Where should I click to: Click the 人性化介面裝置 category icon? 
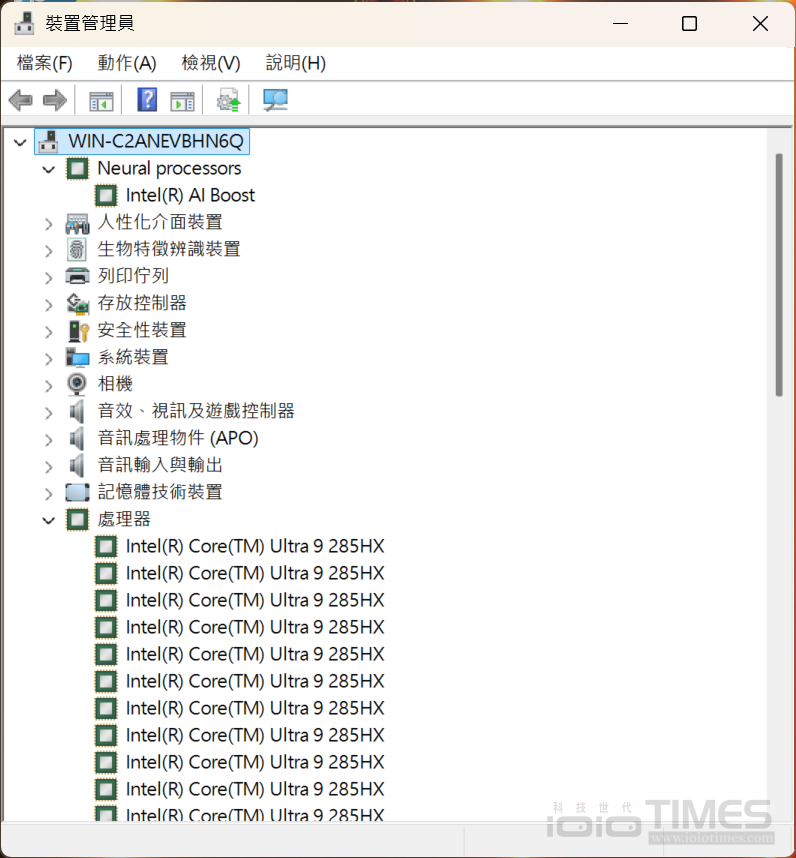(x=77, y=223)
